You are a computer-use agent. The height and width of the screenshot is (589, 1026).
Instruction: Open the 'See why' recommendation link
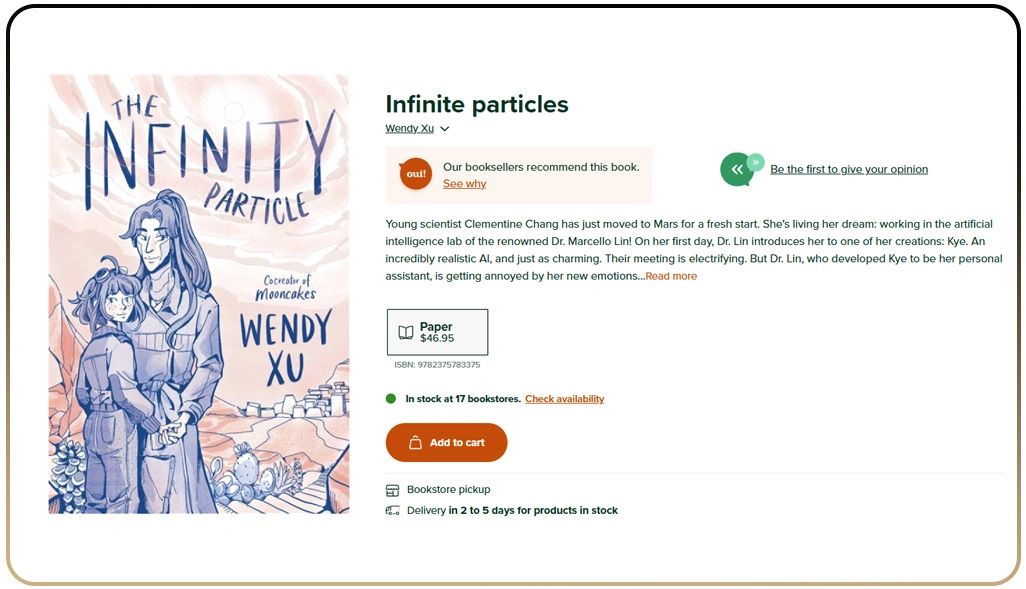pyautogui.click(x=464, y=184)
